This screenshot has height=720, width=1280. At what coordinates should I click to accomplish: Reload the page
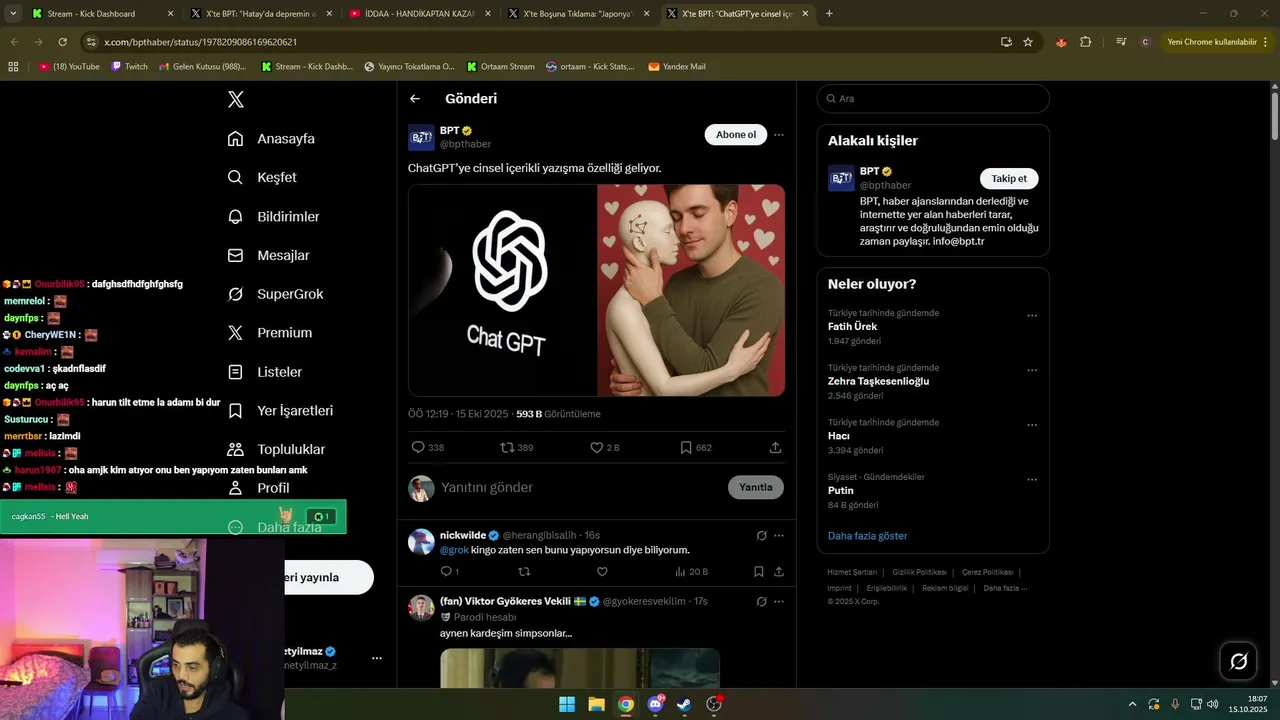coord(62,42)
